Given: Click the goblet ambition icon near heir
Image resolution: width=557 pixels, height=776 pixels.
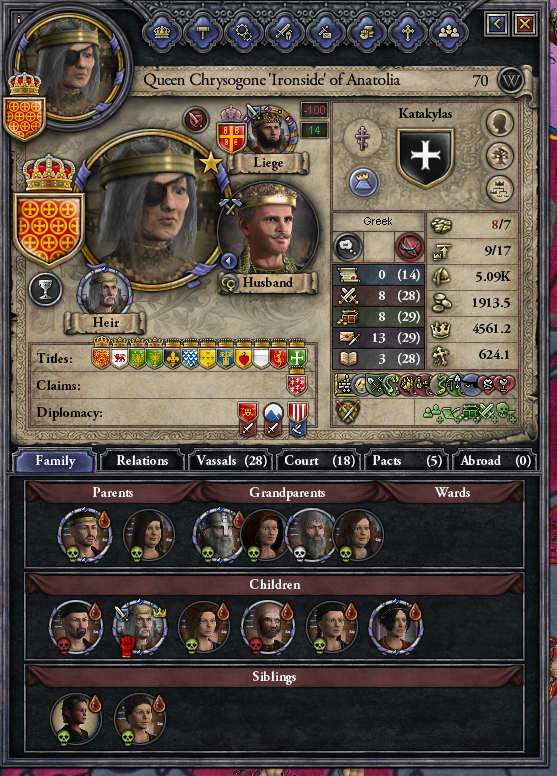Looking at the screenshot, I should click(46, 289).
